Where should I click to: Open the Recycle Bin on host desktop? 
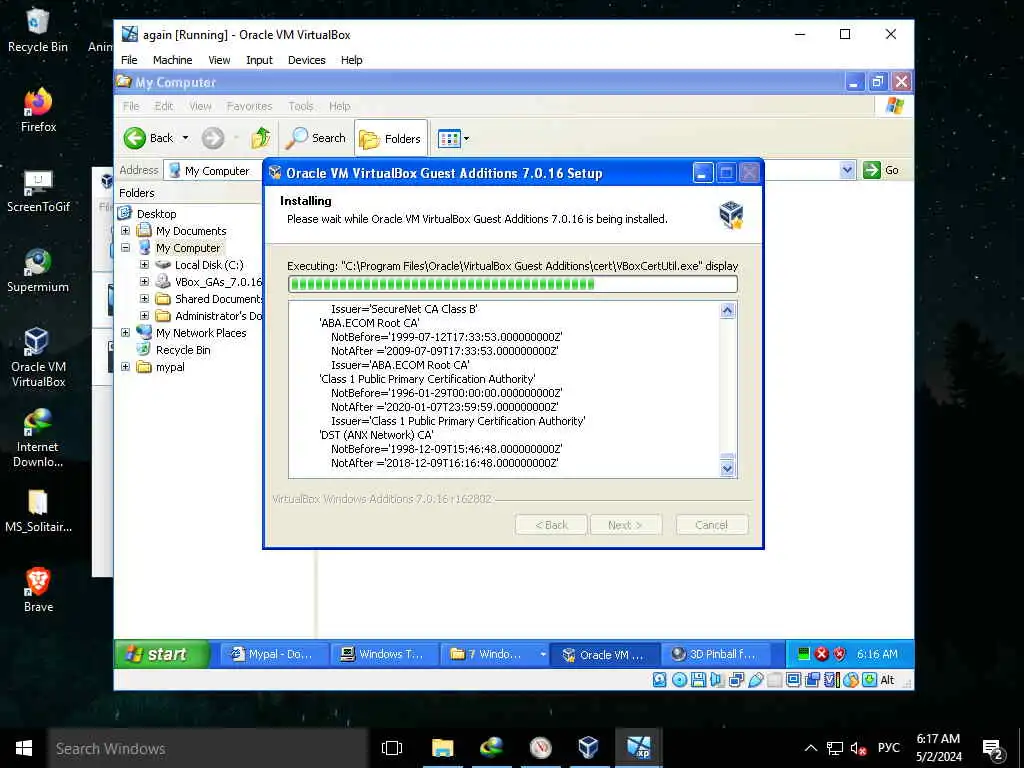pos(38,31)
